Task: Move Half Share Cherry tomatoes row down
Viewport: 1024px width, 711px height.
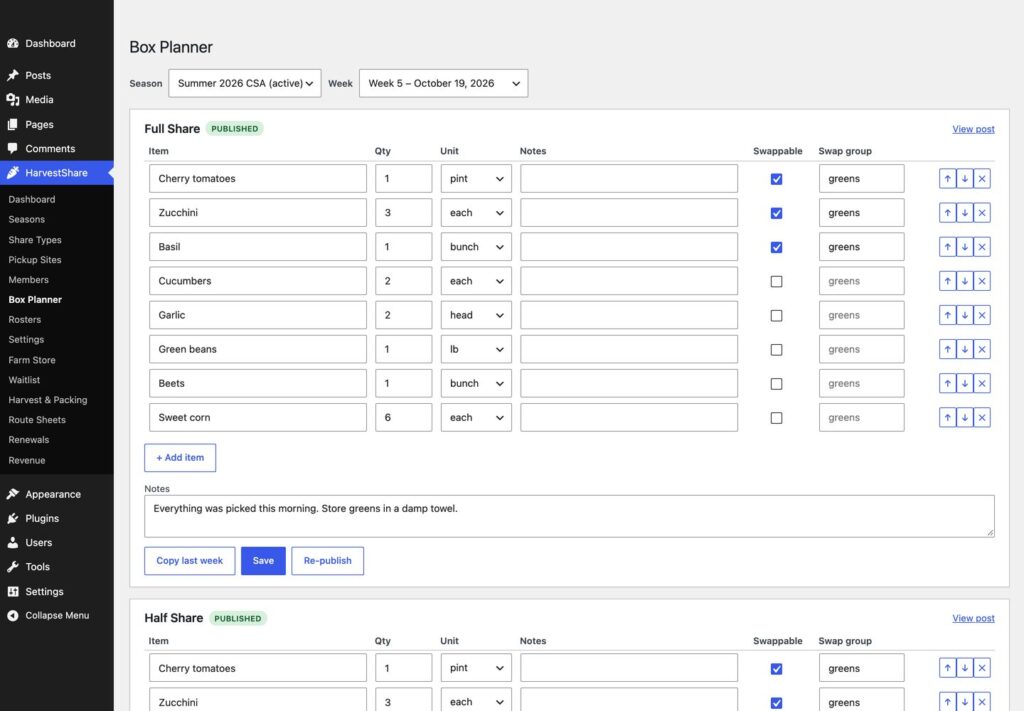Action: [x=965, y=668]
